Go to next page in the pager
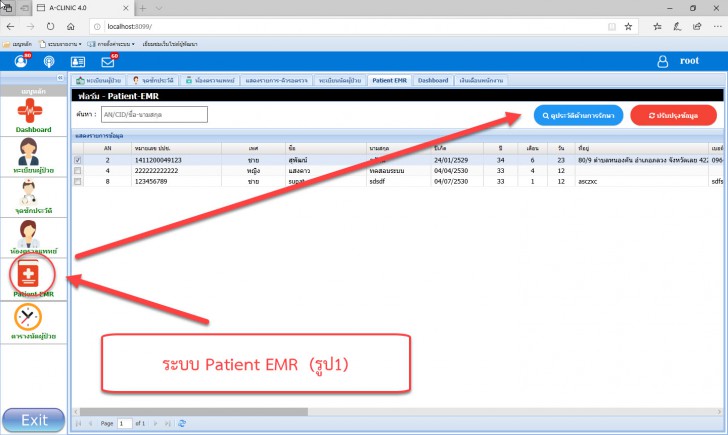The height and width of the screenshot is (435, 728). 156,423
